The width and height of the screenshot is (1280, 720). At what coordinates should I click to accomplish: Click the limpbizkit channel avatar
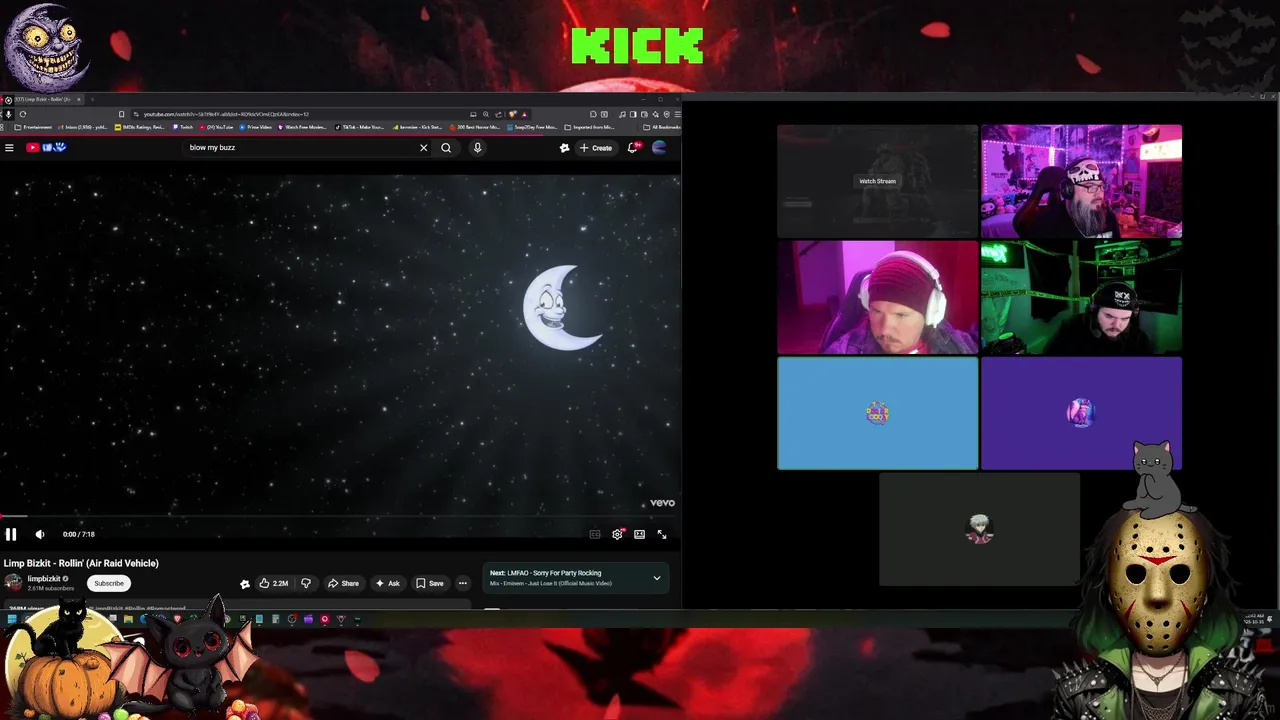(13, 583)
